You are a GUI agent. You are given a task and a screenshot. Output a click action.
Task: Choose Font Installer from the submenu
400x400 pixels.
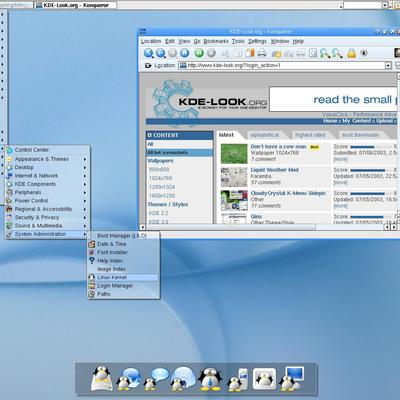tap(123, 252)
